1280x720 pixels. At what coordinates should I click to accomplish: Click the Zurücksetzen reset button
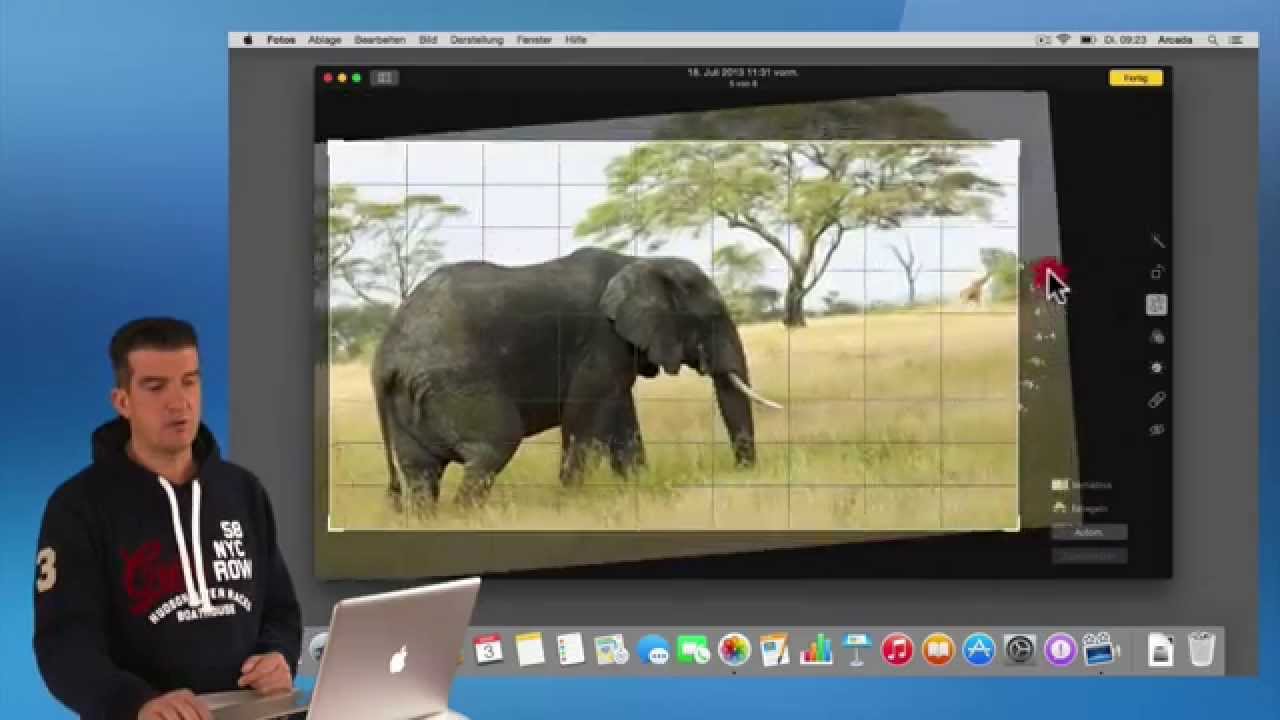[1089, 555]
